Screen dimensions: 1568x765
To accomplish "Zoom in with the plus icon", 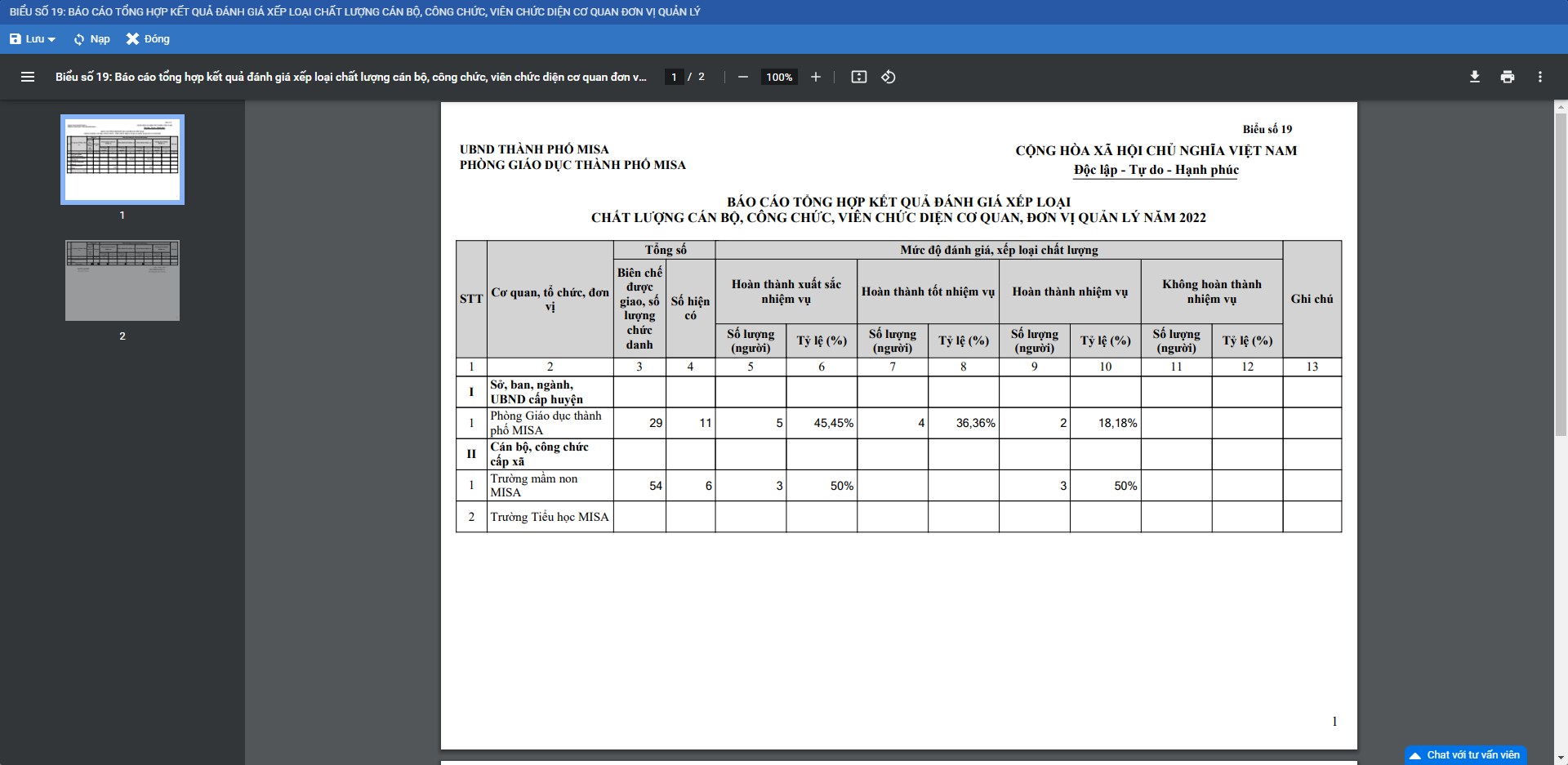I will [815, 77].
